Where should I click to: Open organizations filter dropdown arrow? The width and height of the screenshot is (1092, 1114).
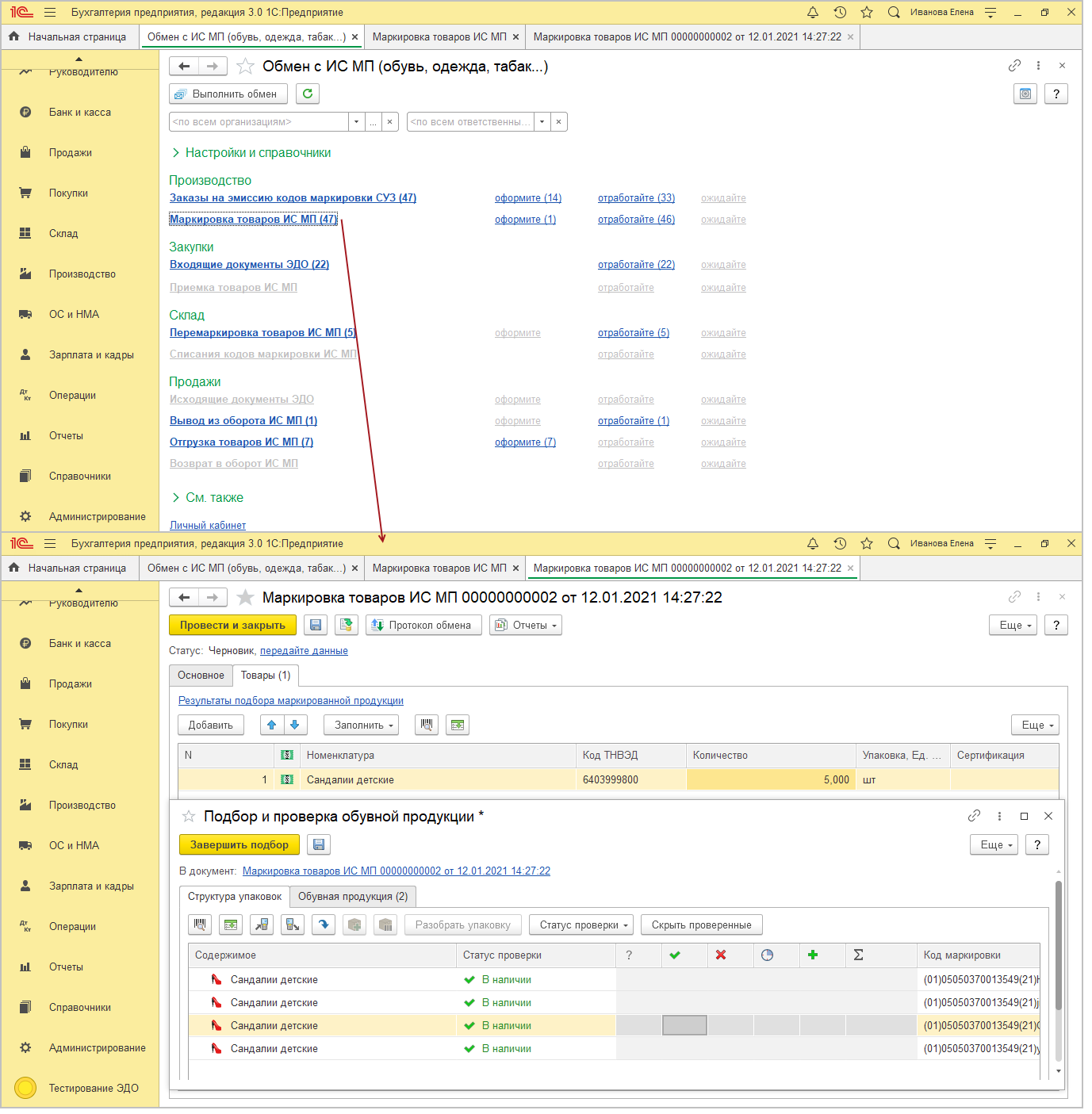(357, 122)
